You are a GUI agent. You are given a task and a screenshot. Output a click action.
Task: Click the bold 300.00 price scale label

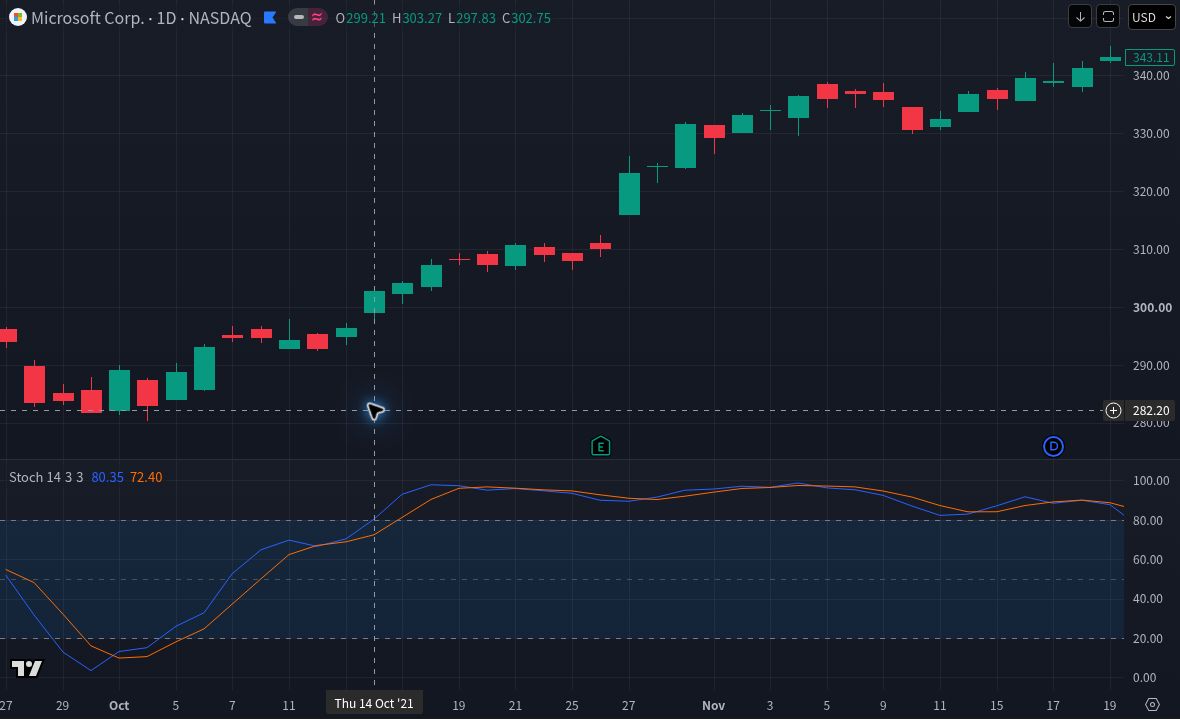tap(1152, 307)
